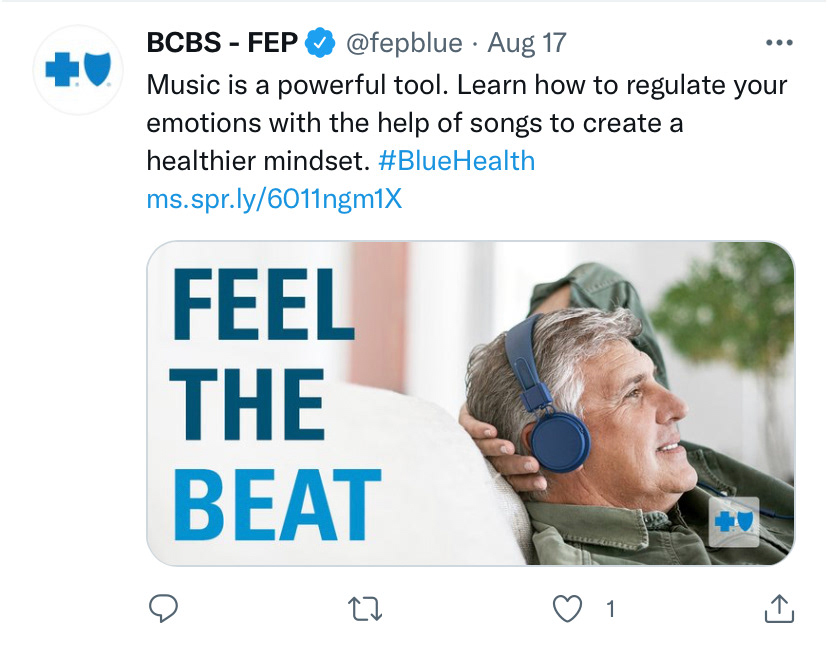The width and height of the screenshot is (828, 645).
Task: Click the @fepblue handle
Action: coord(404,43)
